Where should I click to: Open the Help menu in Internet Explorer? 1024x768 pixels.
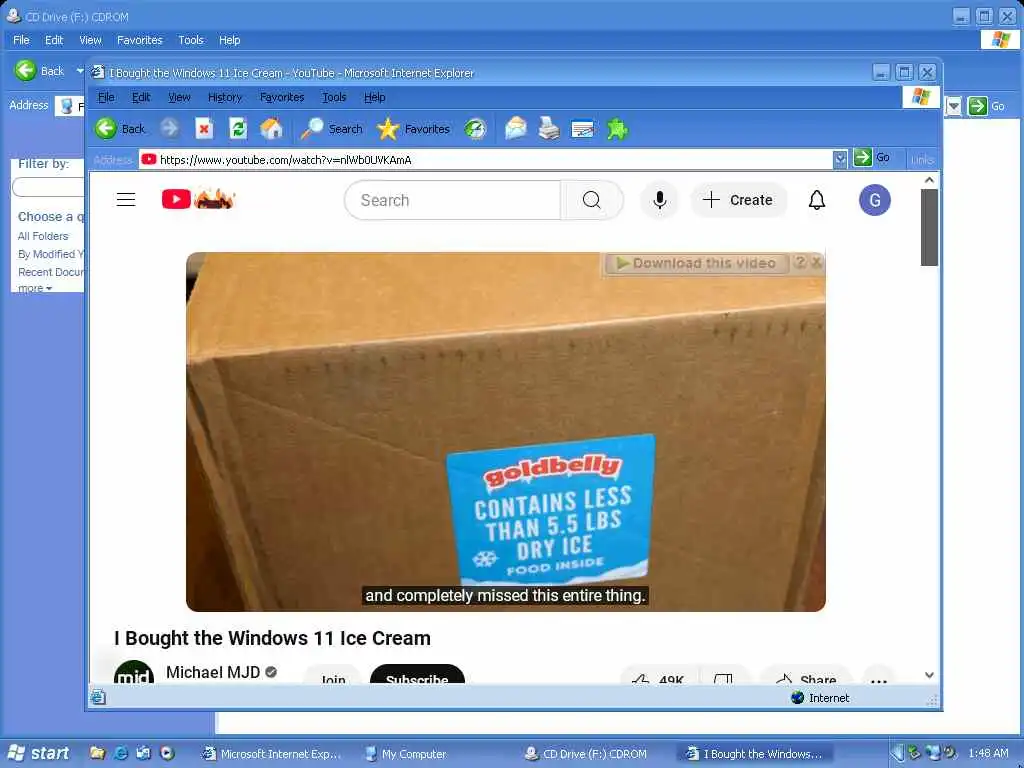pyautogui.click(x=374, y=97)
